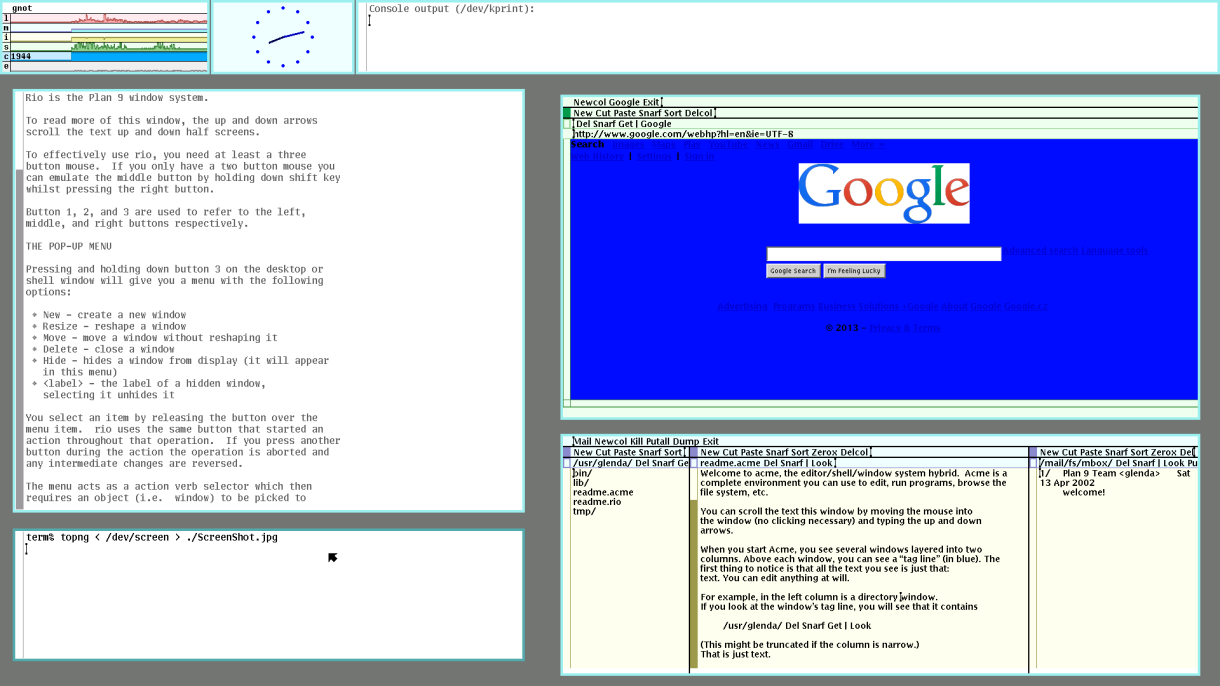
Task: Click the purple column handle above /mail/fs/mbox/
Action: click(x=1033, y=452)
